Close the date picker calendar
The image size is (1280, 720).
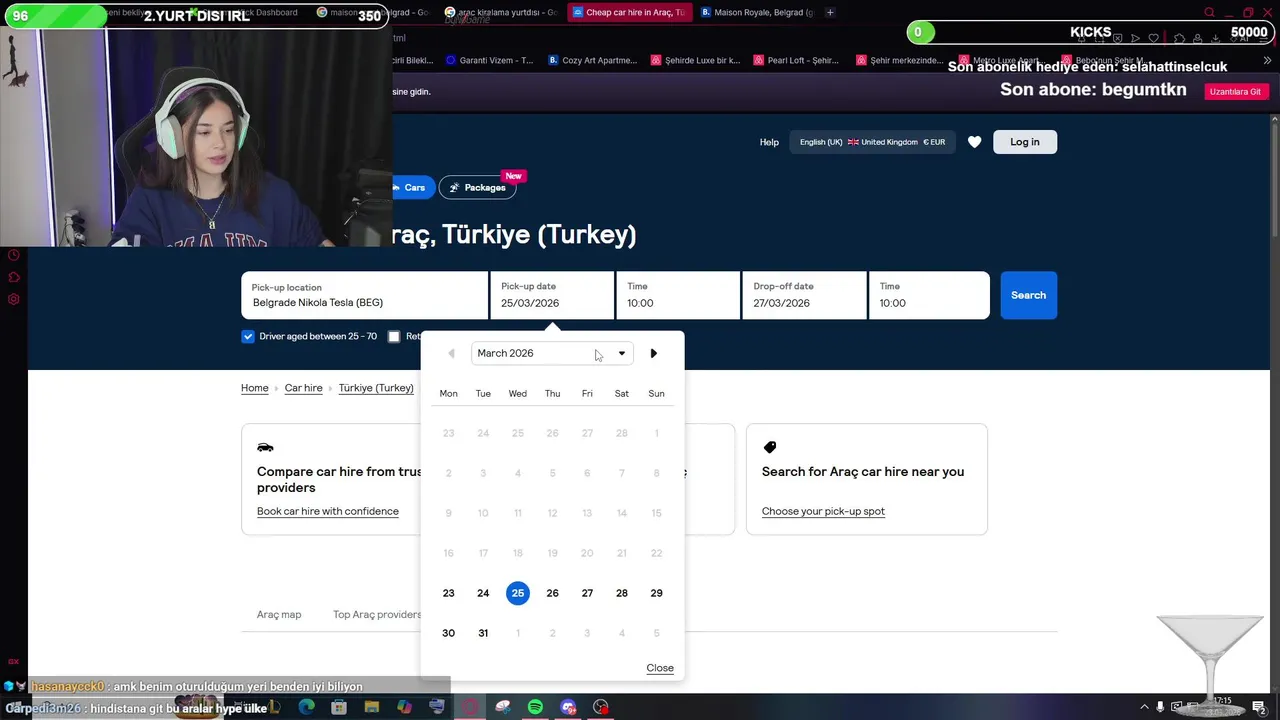coord(660,668)
